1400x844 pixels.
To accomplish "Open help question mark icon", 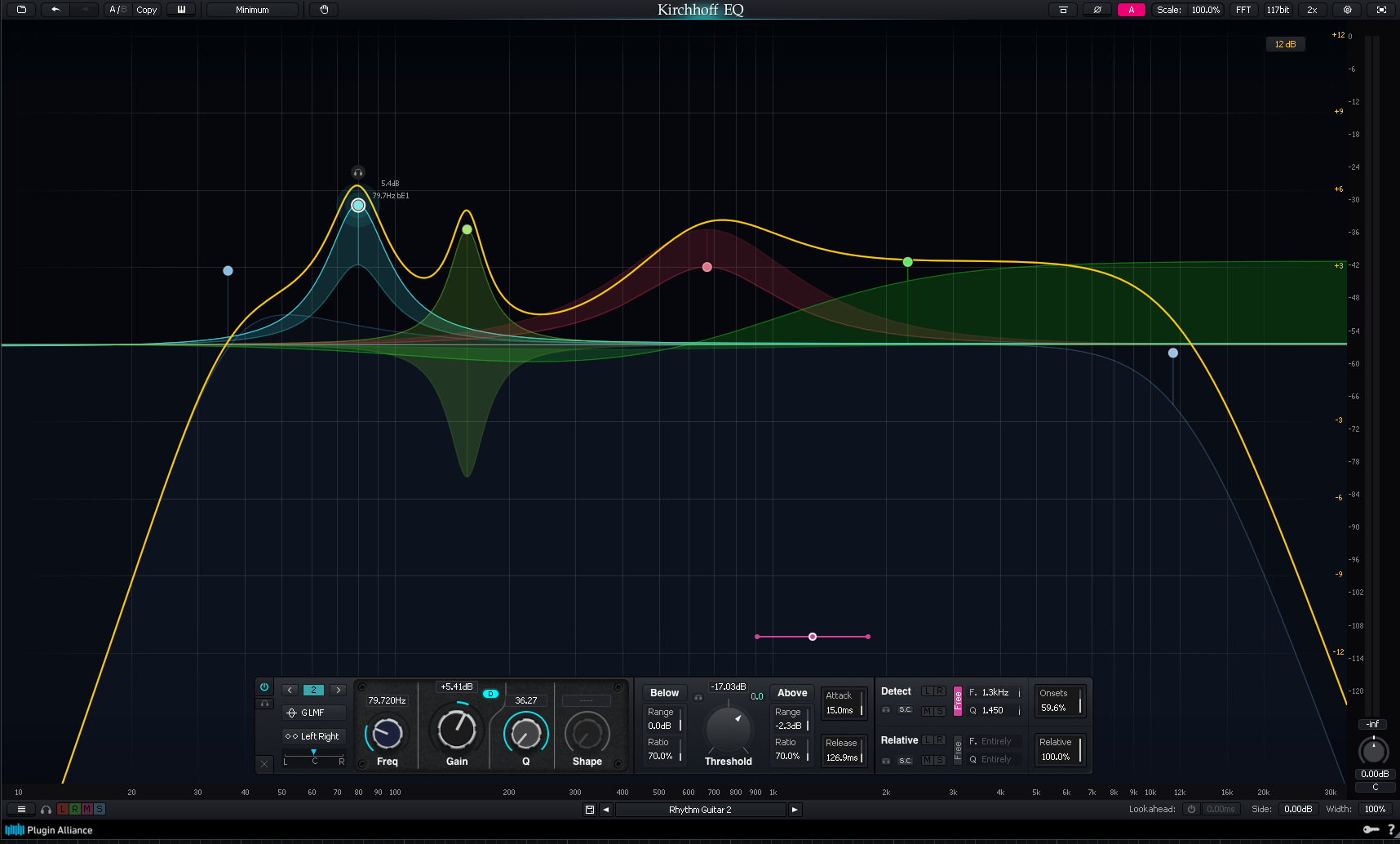I will coord(1391,829).
